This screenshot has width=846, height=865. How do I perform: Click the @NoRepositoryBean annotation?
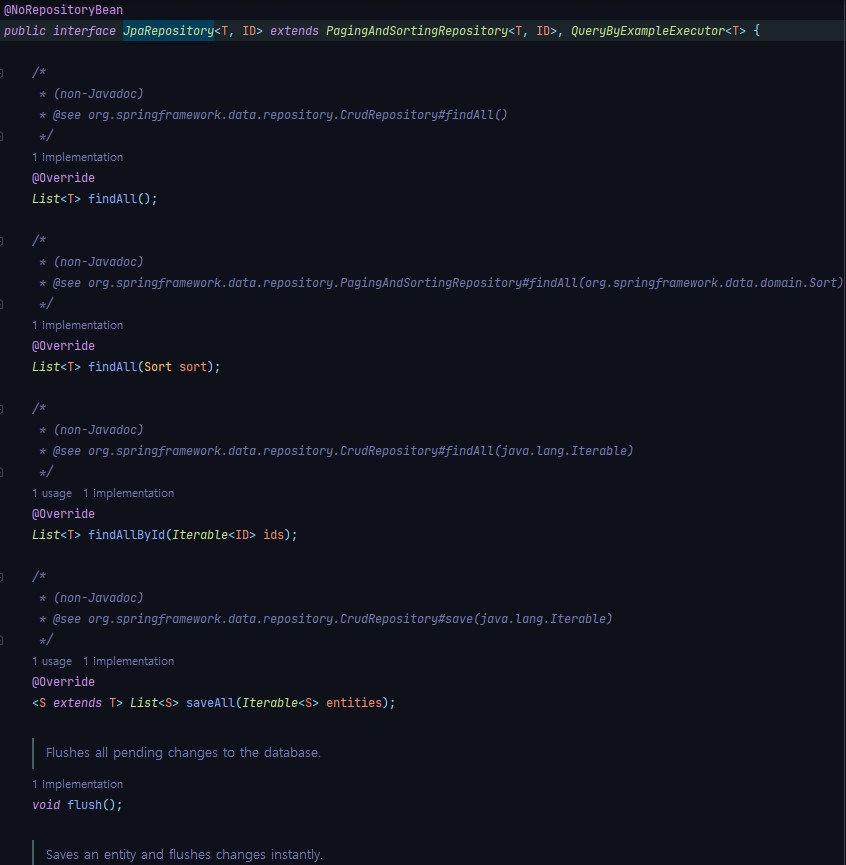[x=63, y=10]
